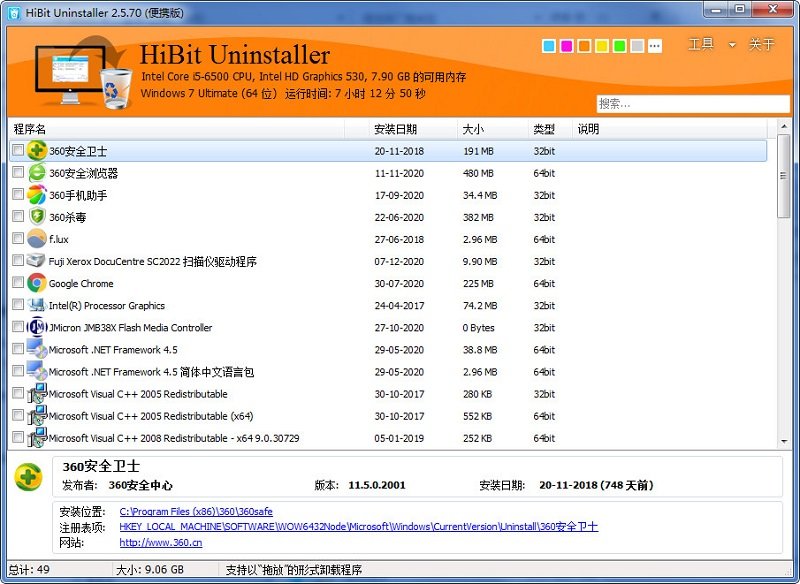
Task: Click the Microsoft .NET Framework 4.5 icon
Action: point(37,349)
